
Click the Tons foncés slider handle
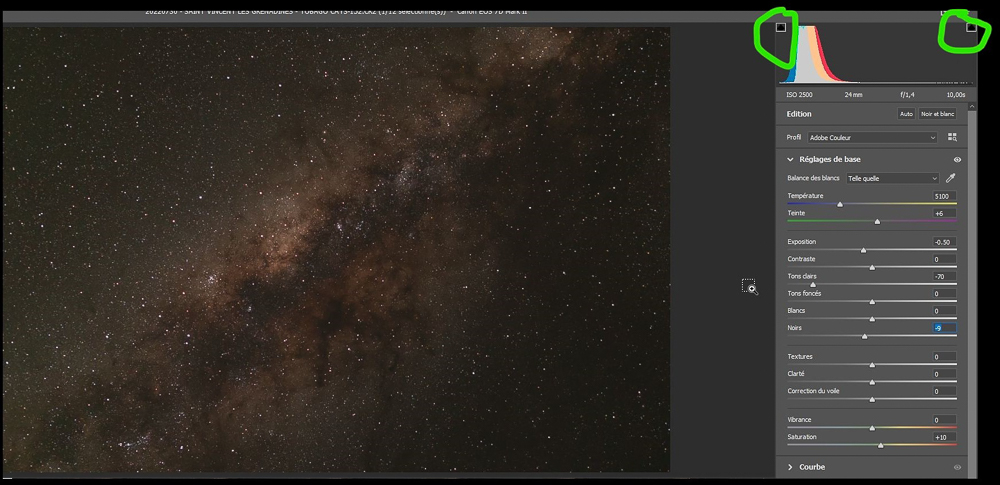coord(872,302)
